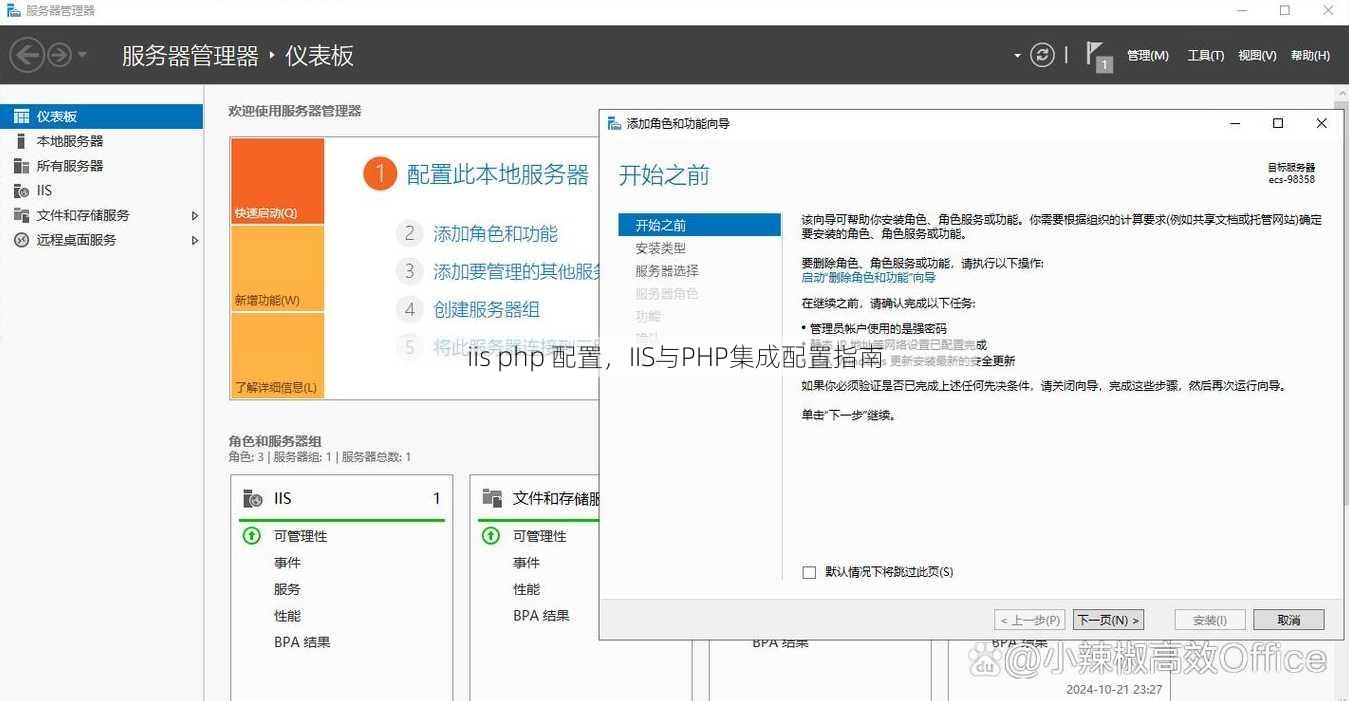1349x701 pixels.
Task: Click the IIS role tile icon
Action: tap(254, 498)
